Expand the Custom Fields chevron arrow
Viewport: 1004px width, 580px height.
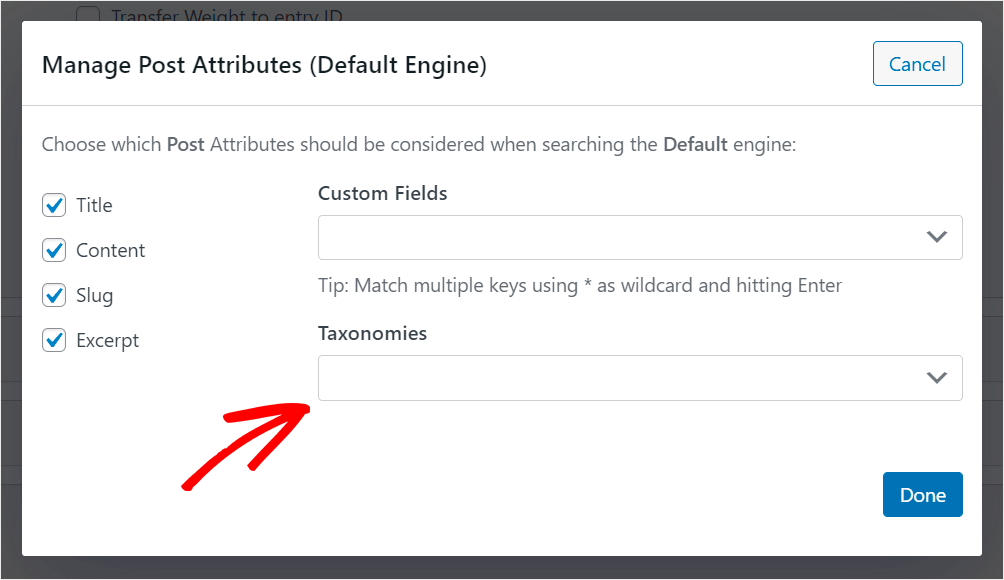tap(936, 238)
